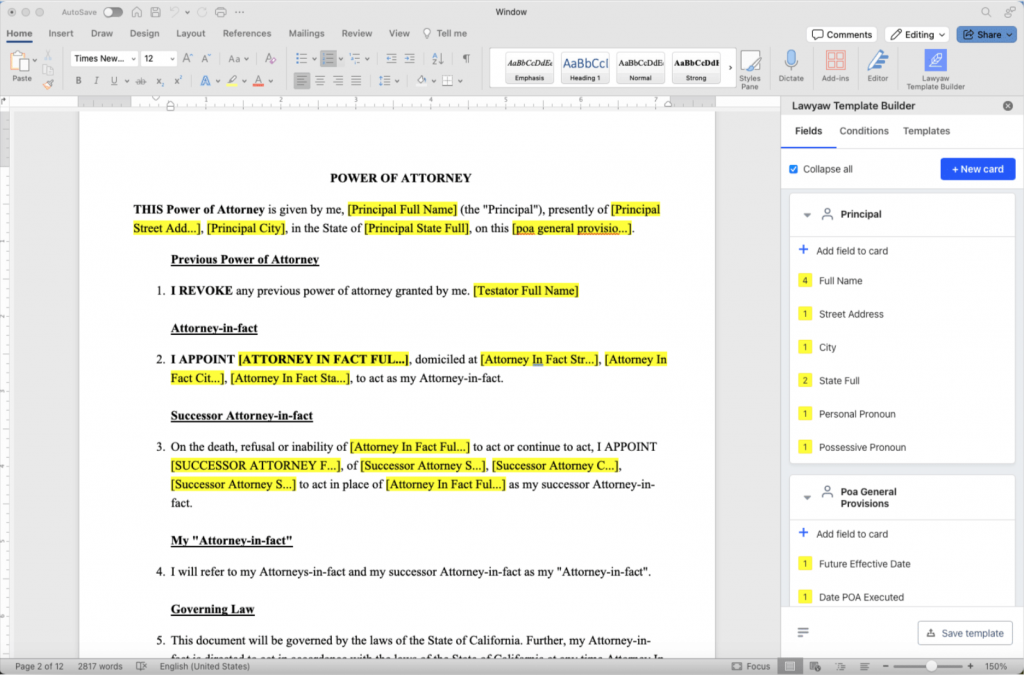Click the [Principal Full Name] field in document
Screen dimensions: 1024x675
tap(402, 210)
